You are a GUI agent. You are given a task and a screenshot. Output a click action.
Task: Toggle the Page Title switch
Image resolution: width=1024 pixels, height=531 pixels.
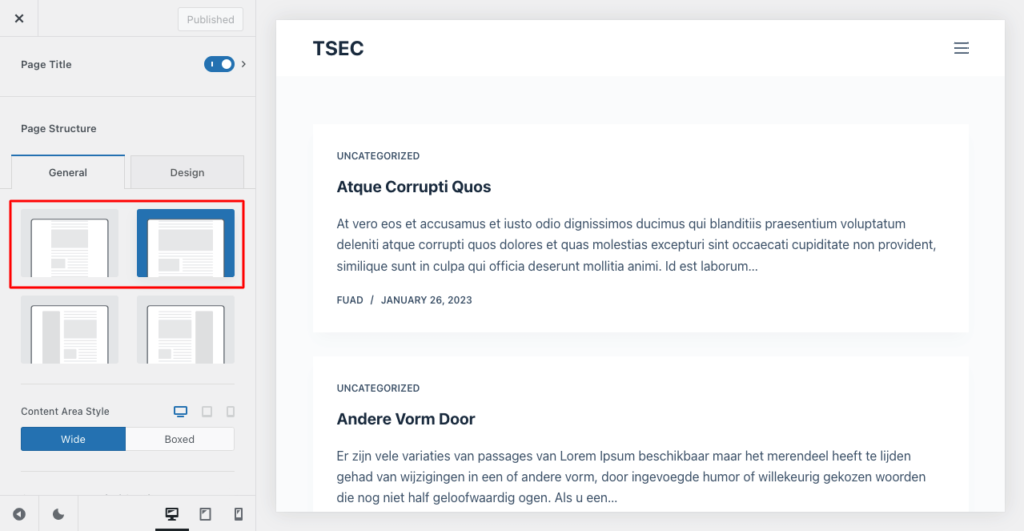click(x=219, y=64)
